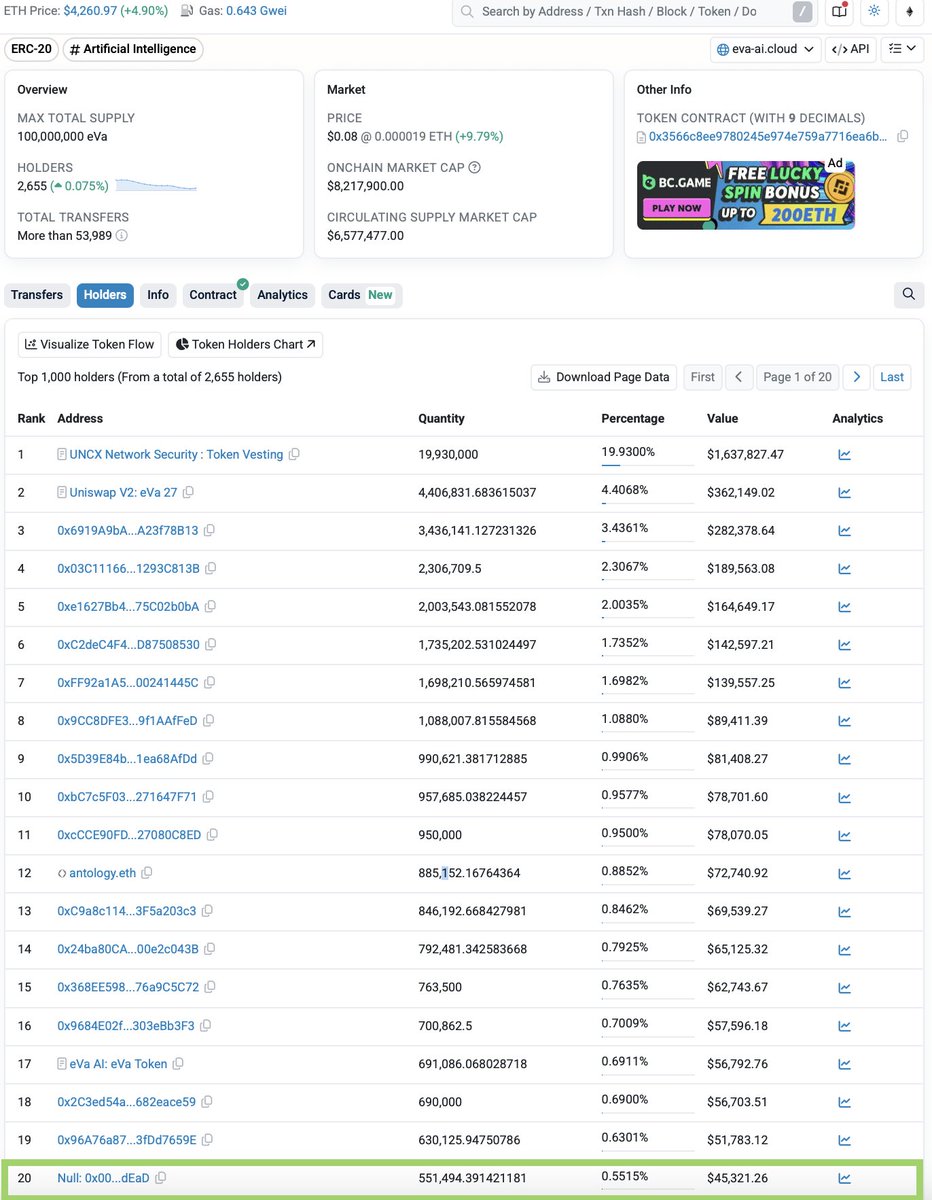Screen dimensions: 932x1200
Task: Jump to the Last page
Action: (x=892, y=377)
